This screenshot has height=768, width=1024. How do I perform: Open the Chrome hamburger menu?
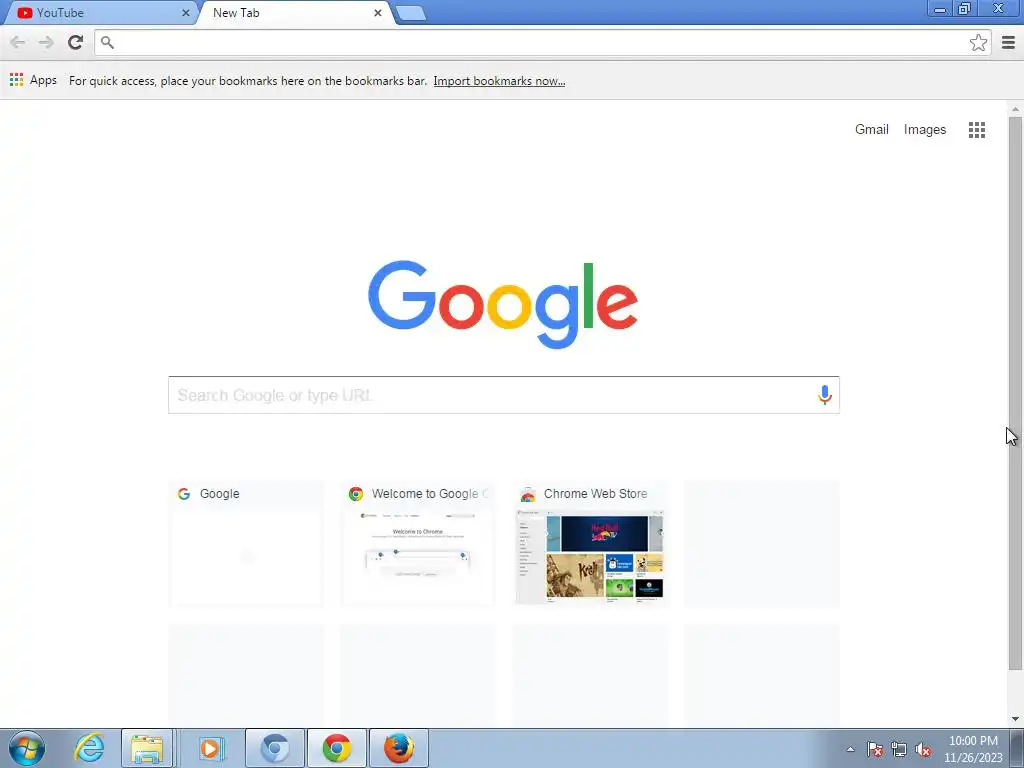pyautogui.click(x=1008, y=42)
